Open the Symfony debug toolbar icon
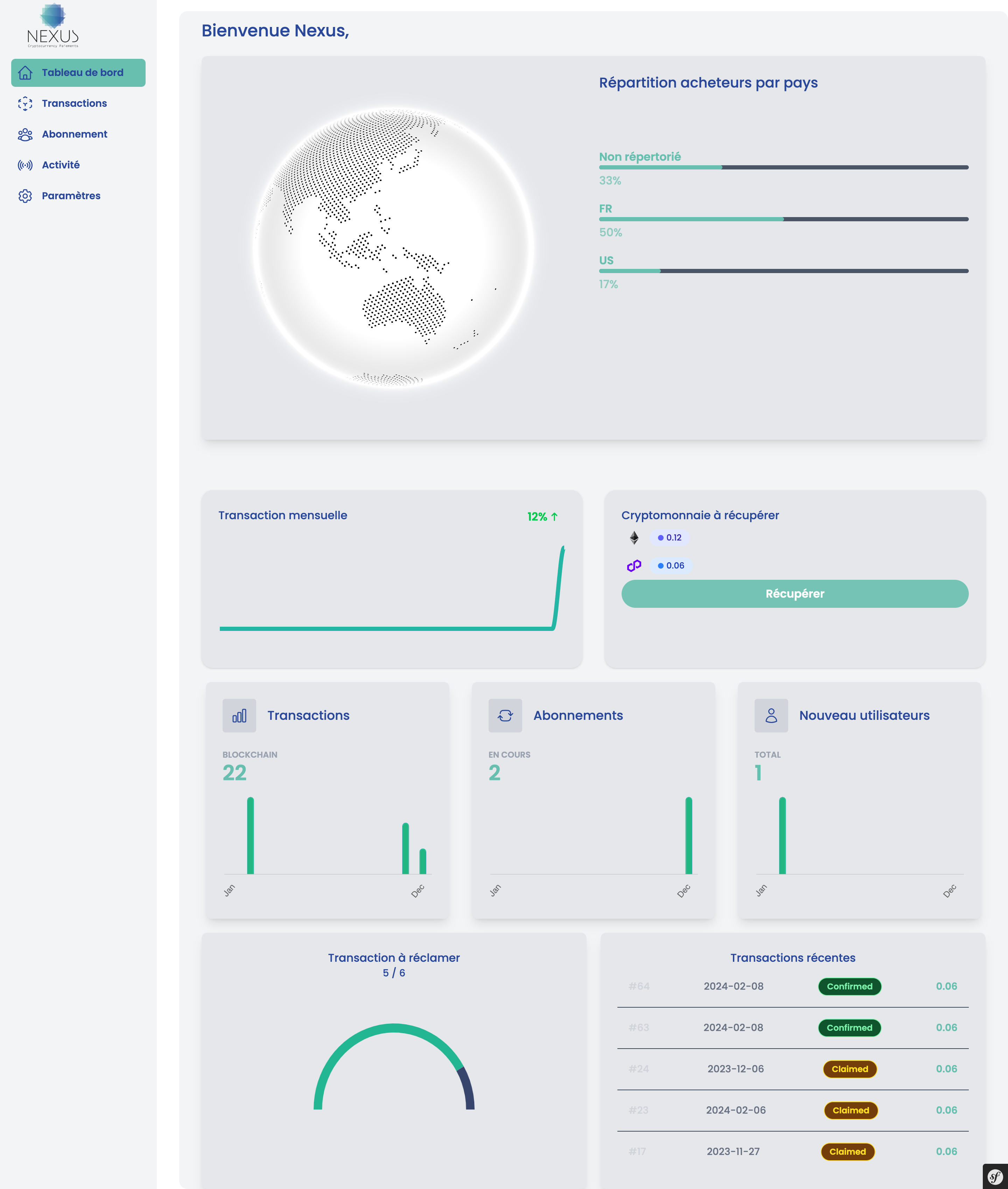Image resolution: width=1008 pixels, height=1189 pixels. point(995,1176)
